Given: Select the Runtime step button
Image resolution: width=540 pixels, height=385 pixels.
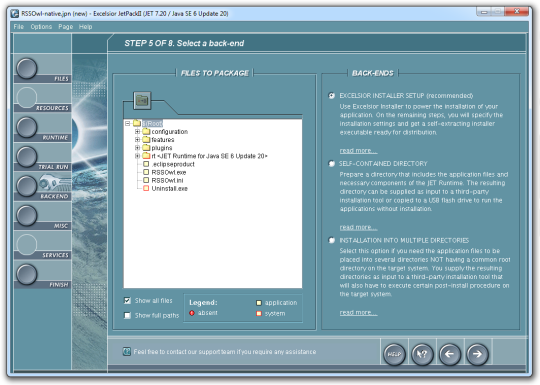Looking at the screenshot, I should click(27, 127).
